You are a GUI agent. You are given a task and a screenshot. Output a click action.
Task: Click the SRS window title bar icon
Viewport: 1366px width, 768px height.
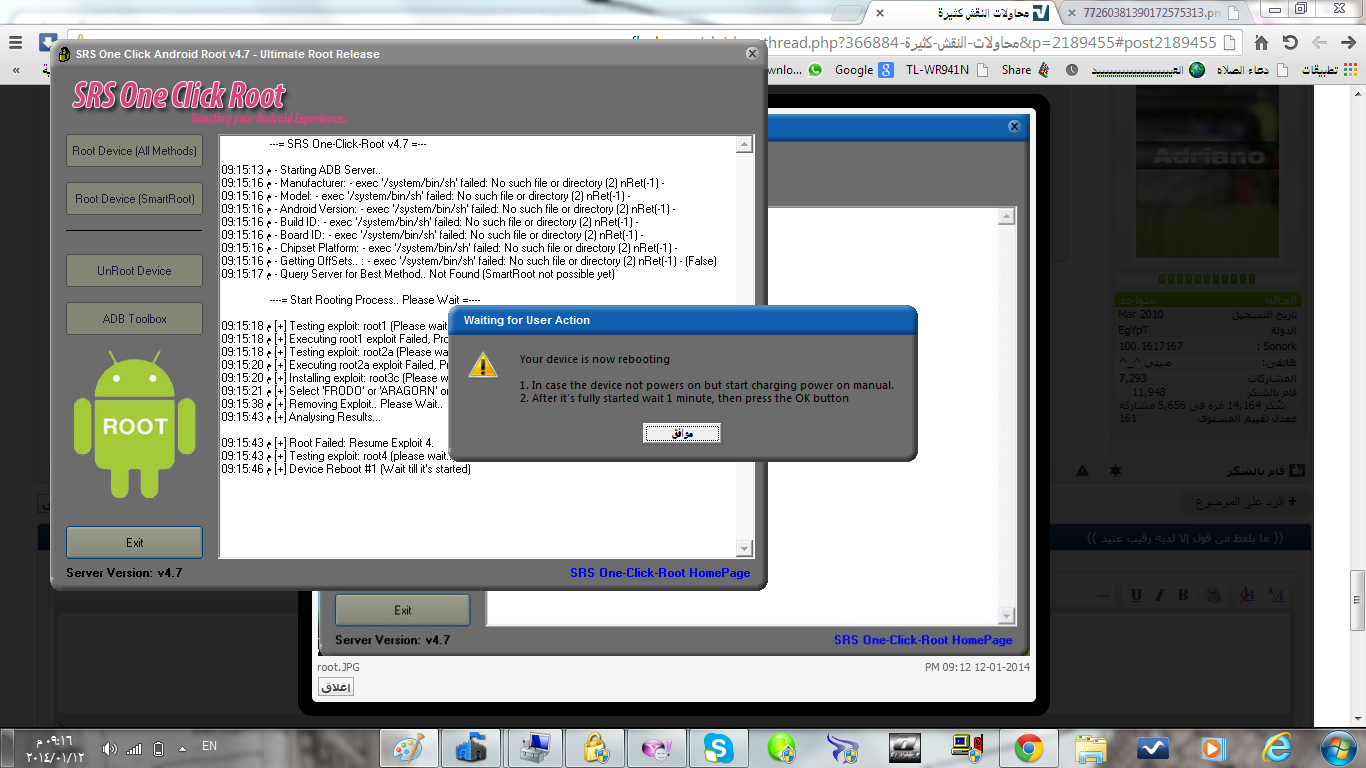click(63, 54)
